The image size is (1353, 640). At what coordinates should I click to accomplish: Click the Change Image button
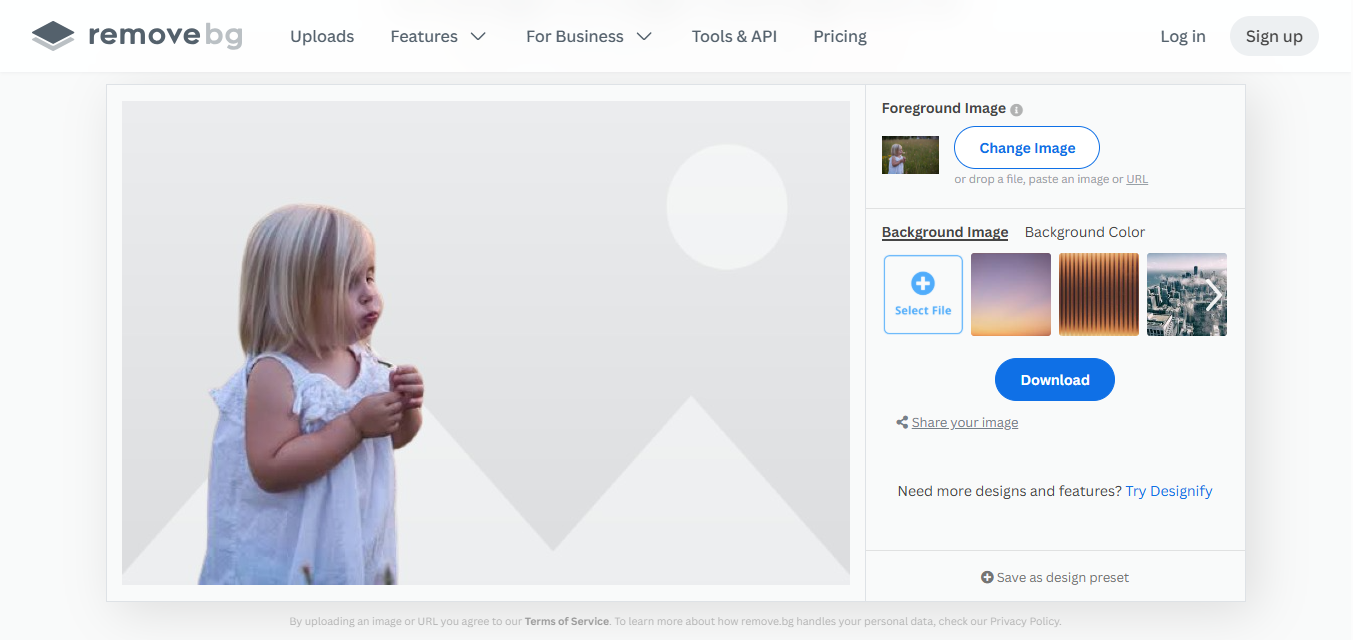[x=1027, y=148]
